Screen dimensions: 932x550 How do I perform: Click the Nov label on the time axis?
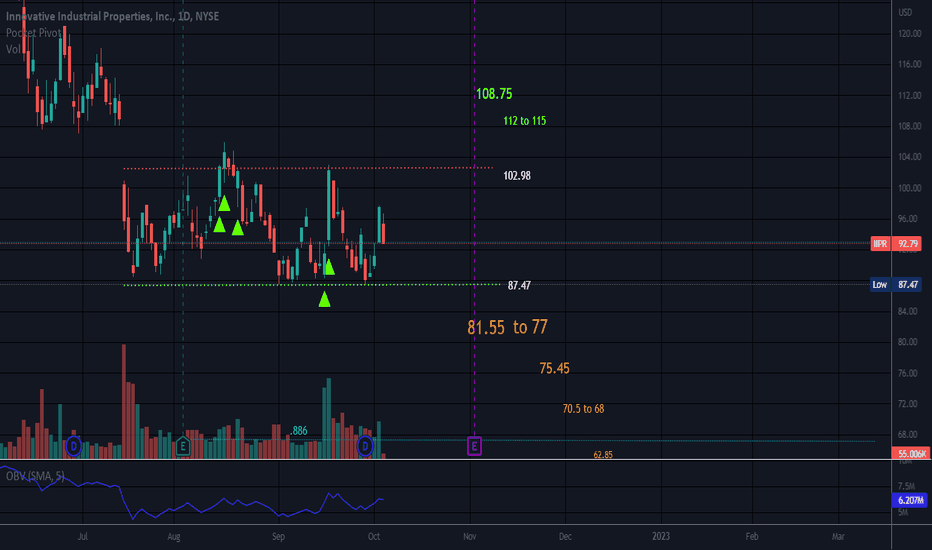pos(470,536)
